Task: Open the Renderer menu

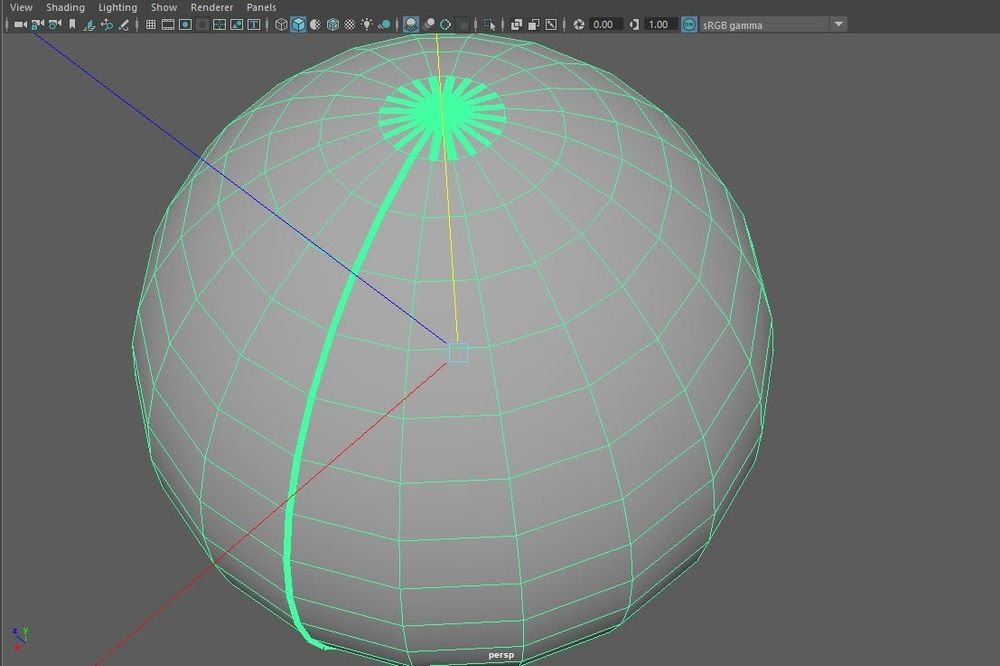Action: pos(212,7)
